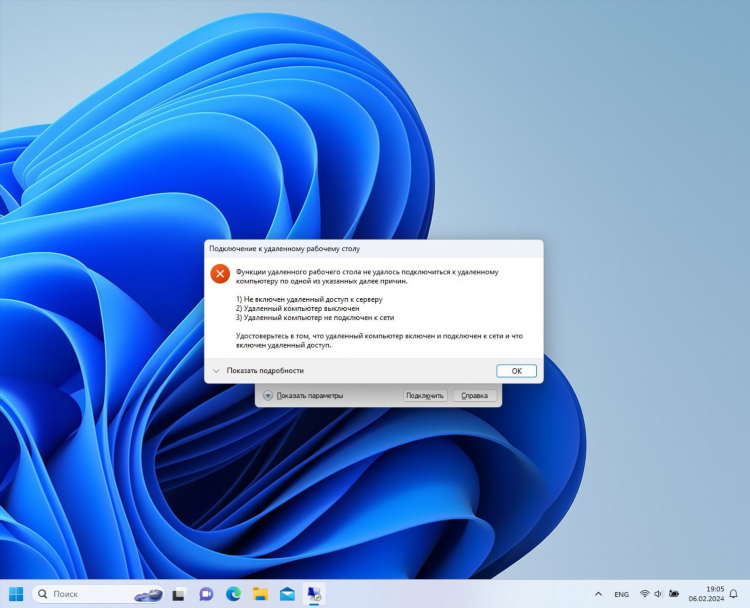The image size is (750, 608).
Task: Open Task View from taskbar
Action: [179, 594]
